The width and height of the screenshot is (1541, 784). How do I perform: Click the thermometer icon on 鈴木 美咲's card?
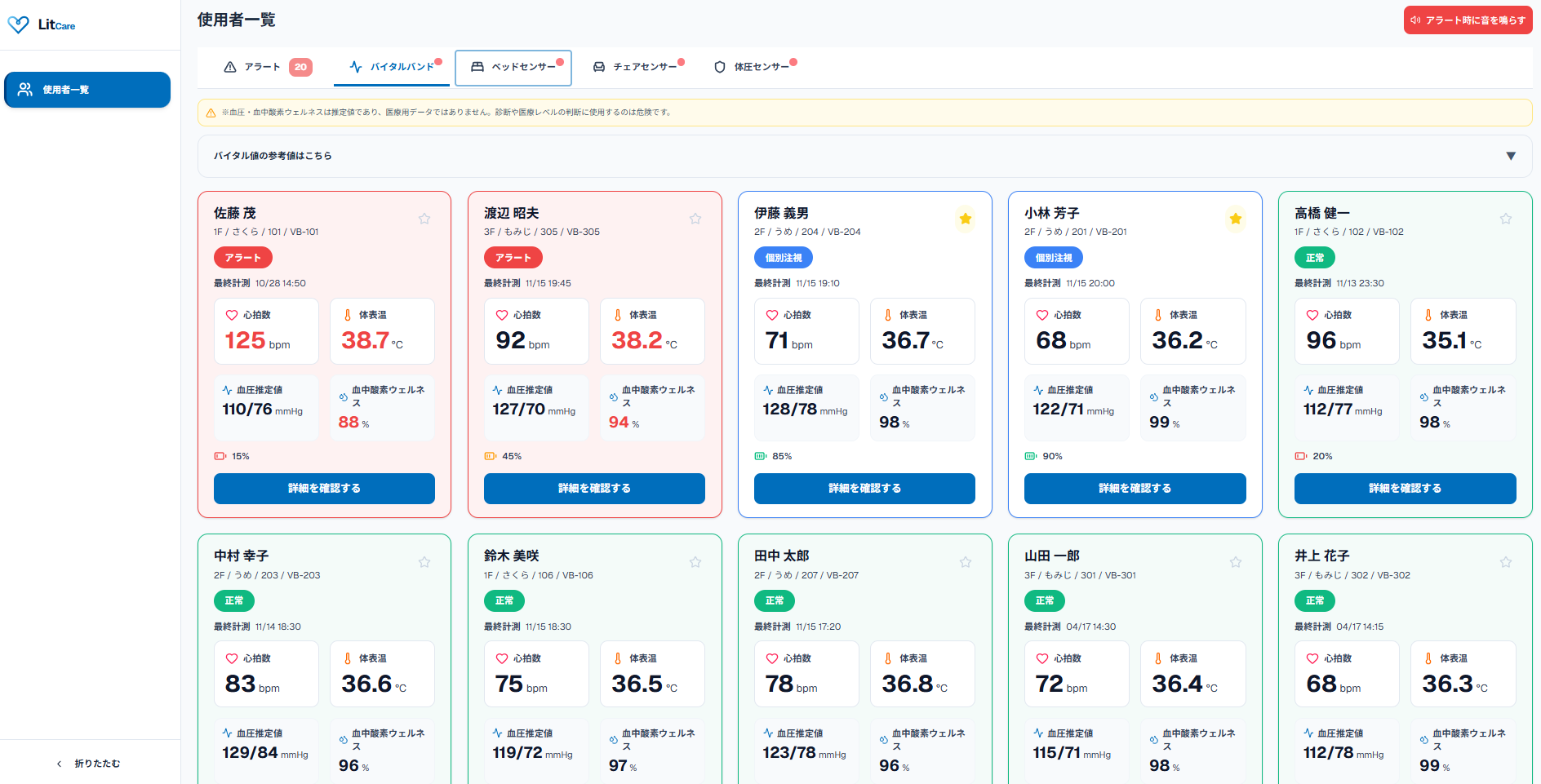tap(618, 658)
